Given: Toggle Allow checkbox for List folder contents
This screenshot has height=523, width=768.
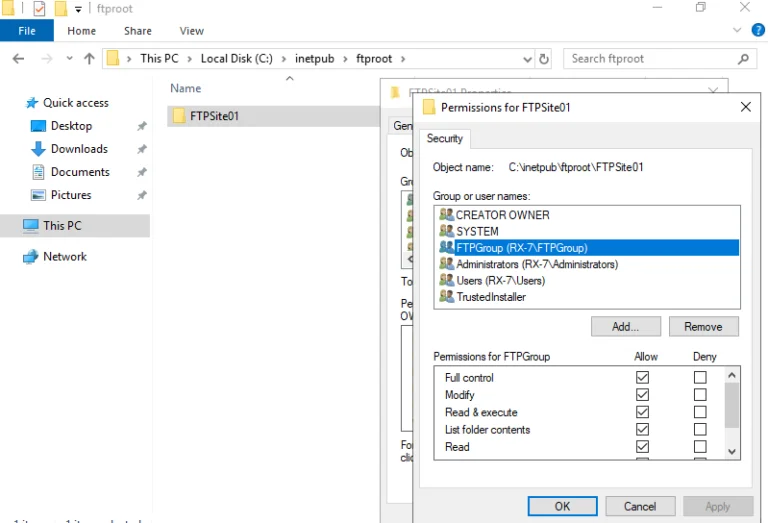Looking at the screenshot, I should 642,429.
